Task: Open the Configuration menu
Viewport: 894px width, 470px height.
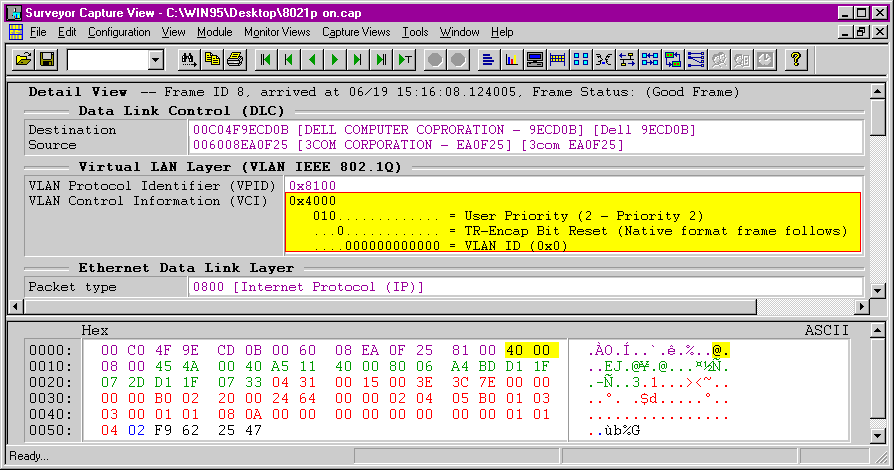Action: pos(119,32)
